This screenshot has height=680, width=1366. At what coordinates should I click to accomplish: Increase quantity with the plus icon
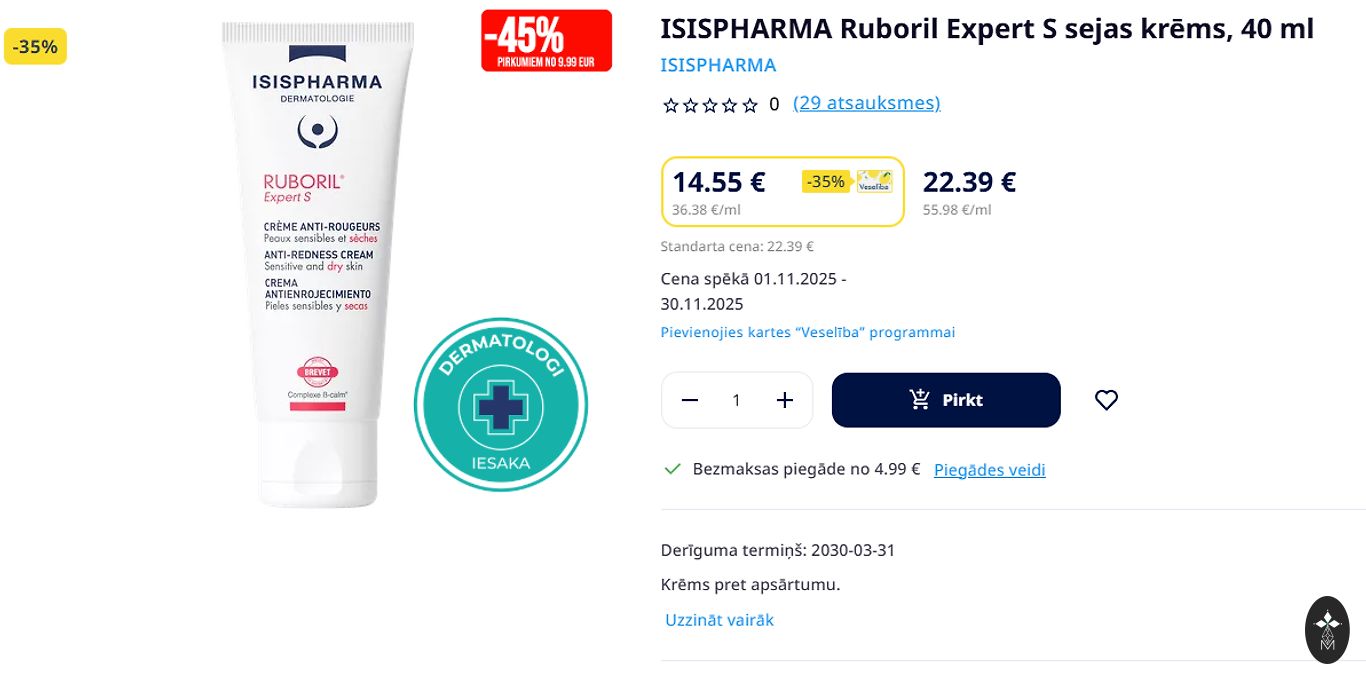[785, 400]
